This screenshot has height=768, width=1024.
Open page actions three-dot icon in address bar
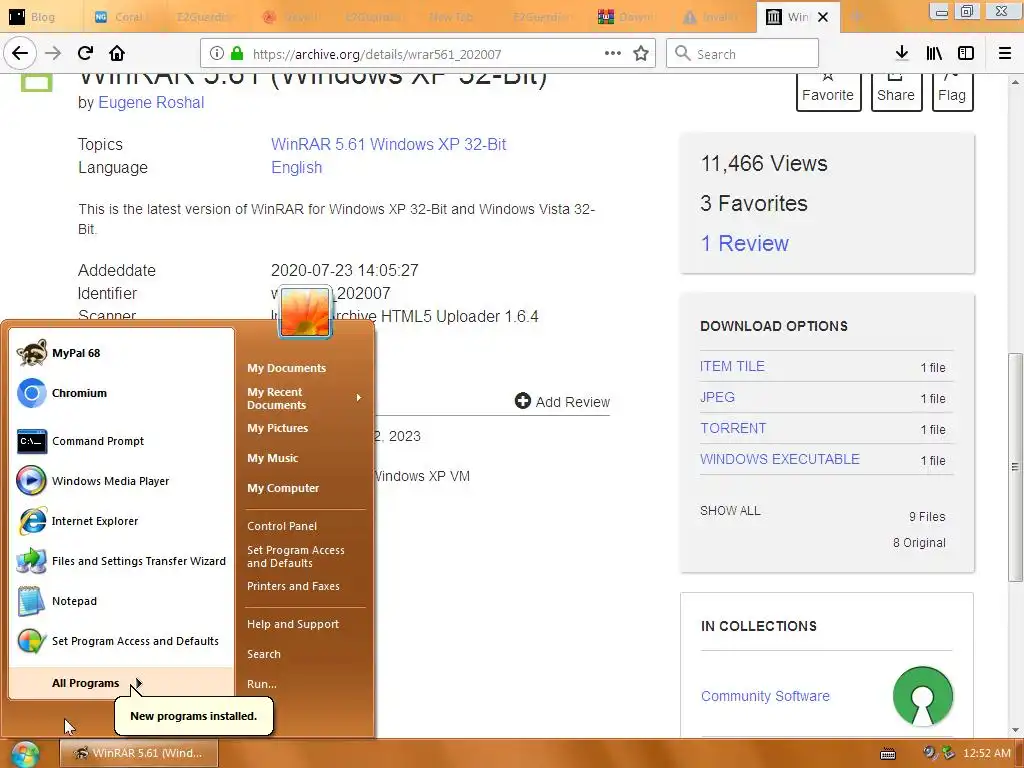point(613,54)
